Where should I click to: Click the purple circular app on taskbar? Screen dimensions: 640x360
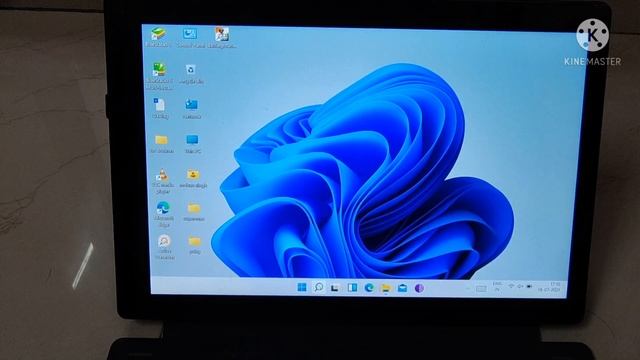tap(419, 288)
